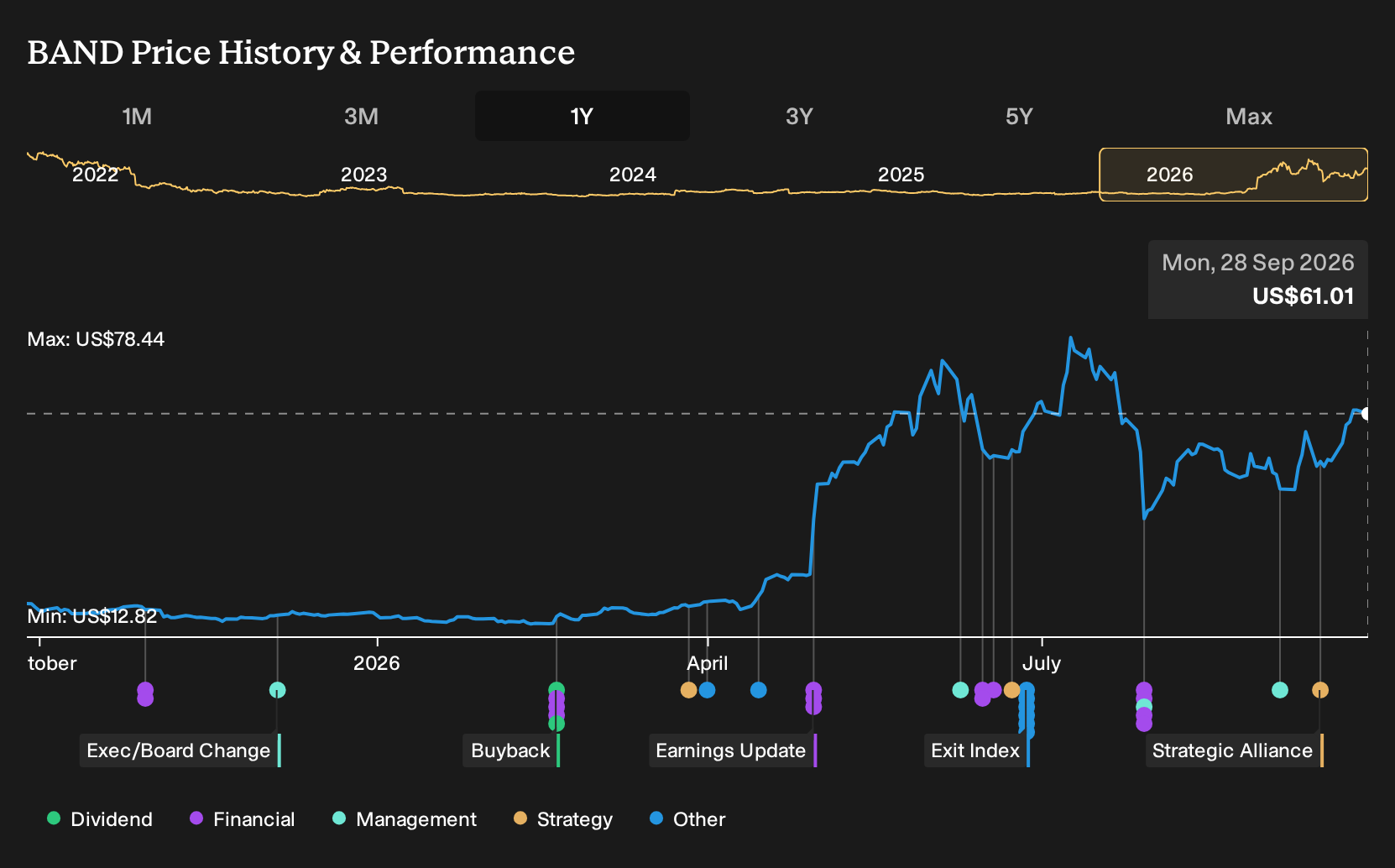Image resolution: width=1395 pixels, height=868 pixels.
Task: Switch to the 3M time range tab
Action: [x=361, y=116]
